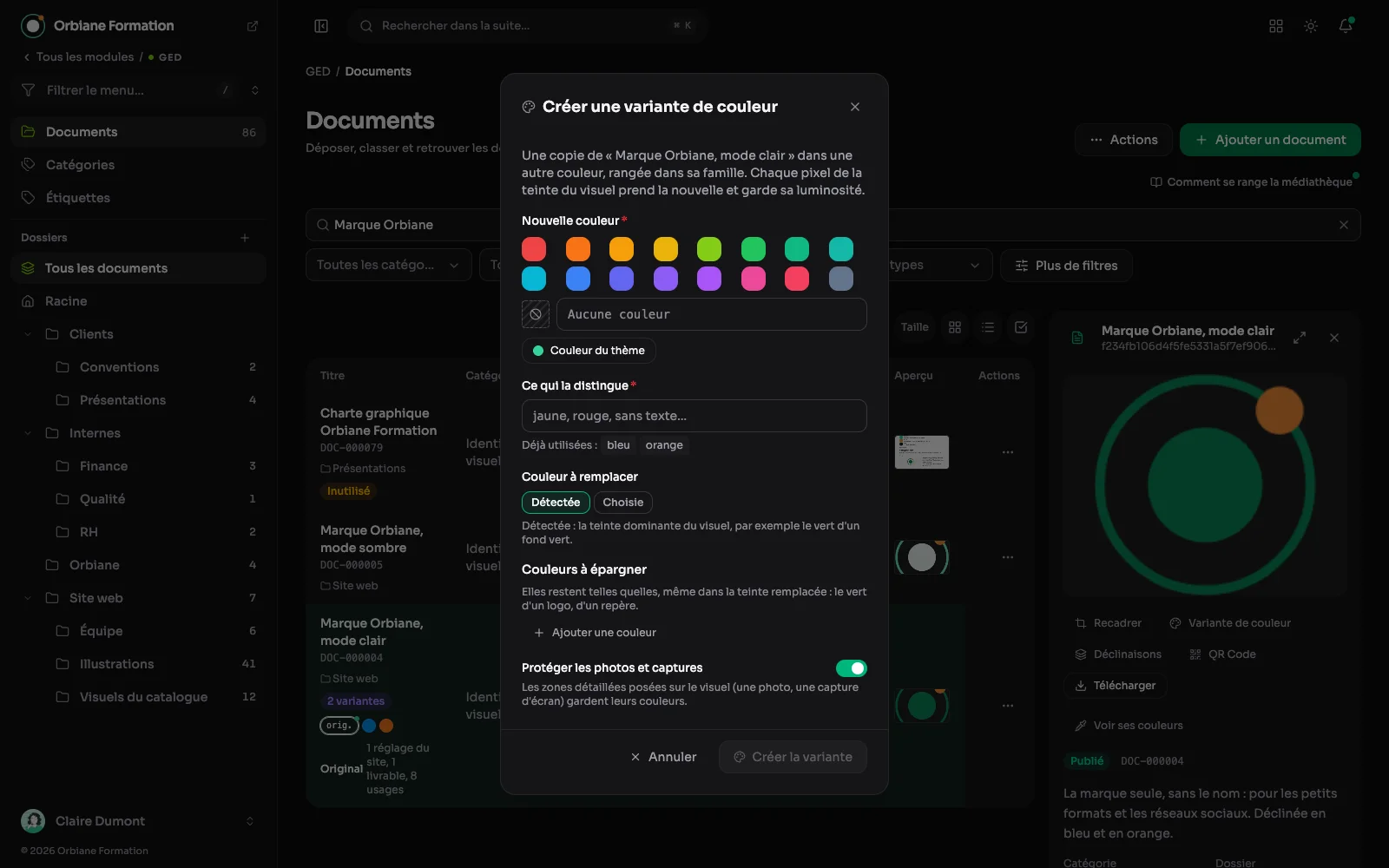Screen dimensions: 1389x868
Task: Choose Couleur du thème option
Action: pyautogui.click(x=589, y=351)
